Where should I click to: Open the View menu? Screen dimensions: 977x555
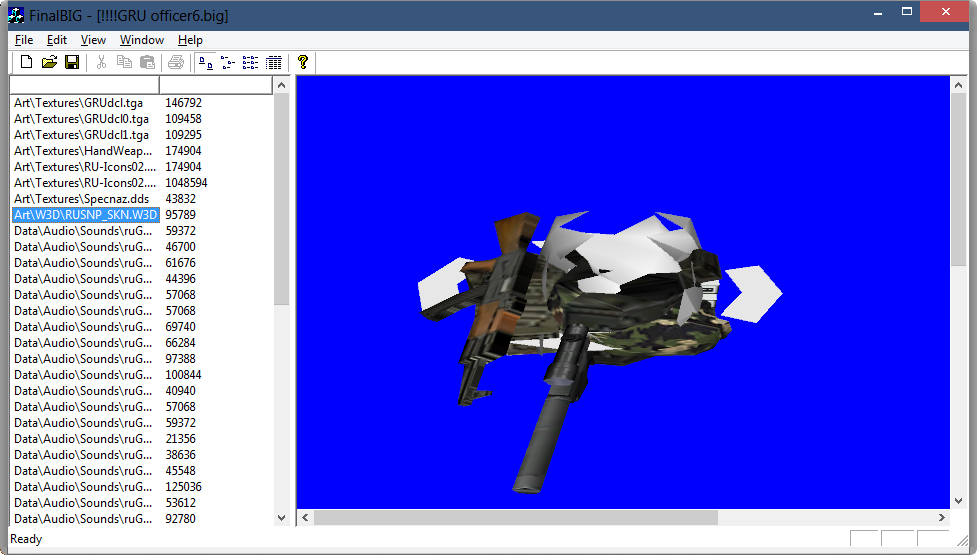93,40
